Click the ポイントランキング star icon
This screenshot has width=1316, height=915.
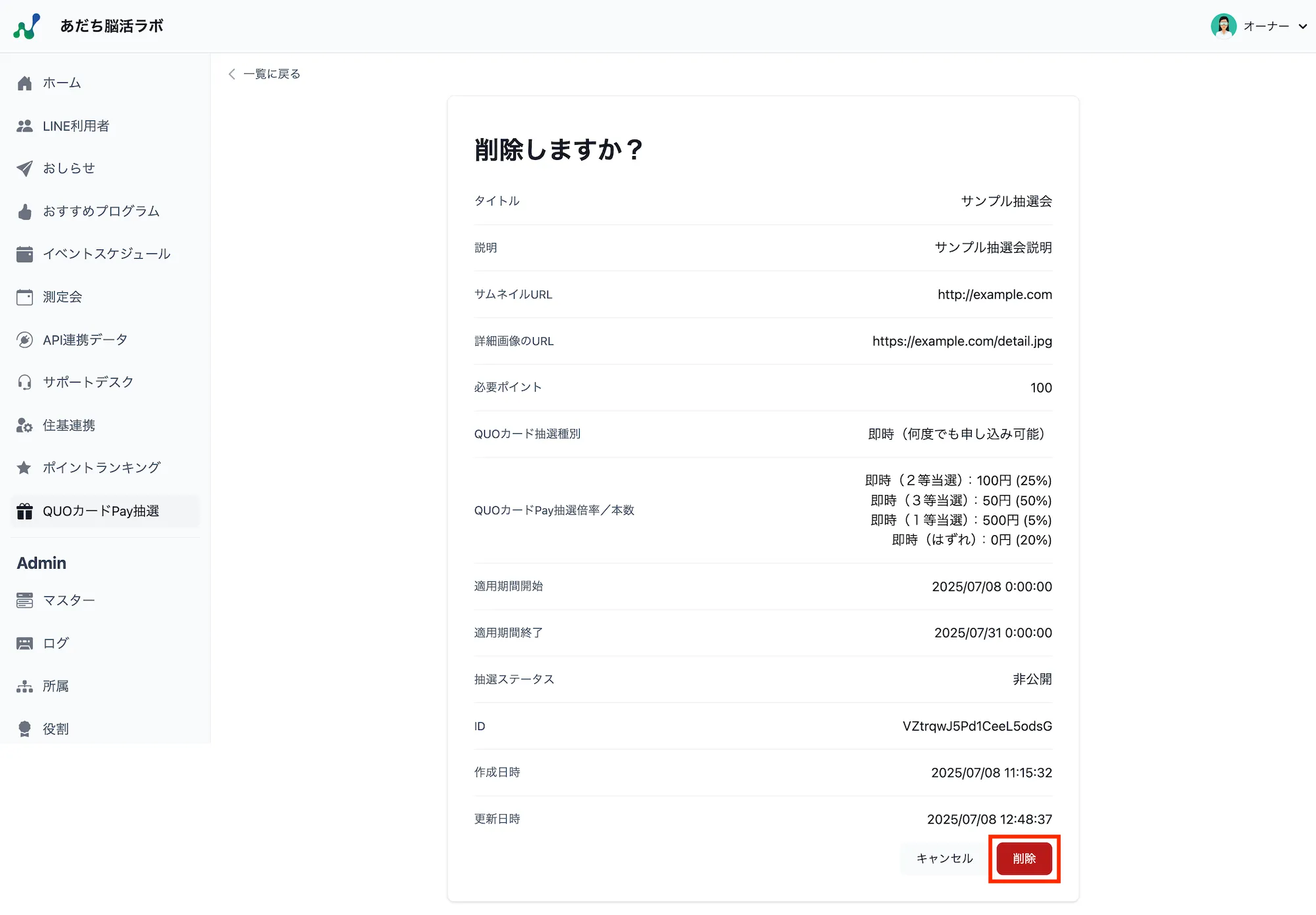click(x=24, y=467)
